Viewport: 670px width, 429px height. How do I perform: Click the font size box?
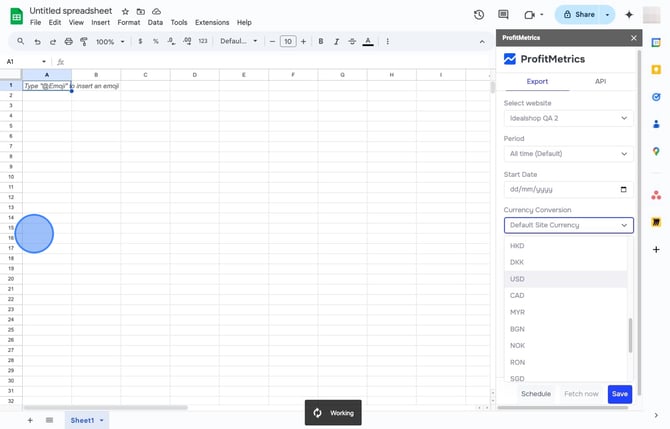pos(288,41)
